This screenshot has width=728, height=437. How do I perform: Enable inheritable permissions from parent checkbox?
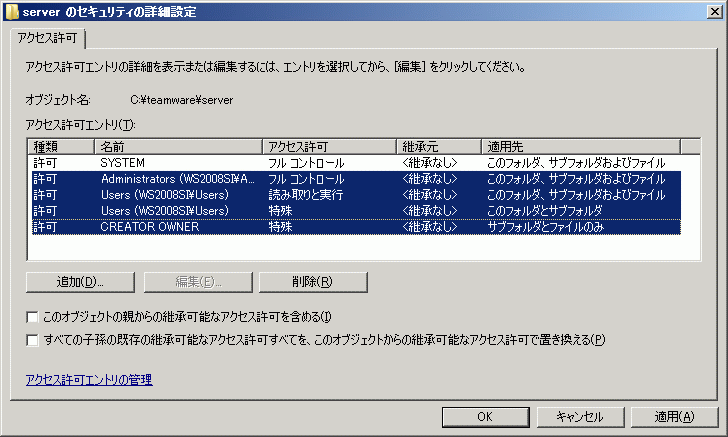[x=32, y=317]
